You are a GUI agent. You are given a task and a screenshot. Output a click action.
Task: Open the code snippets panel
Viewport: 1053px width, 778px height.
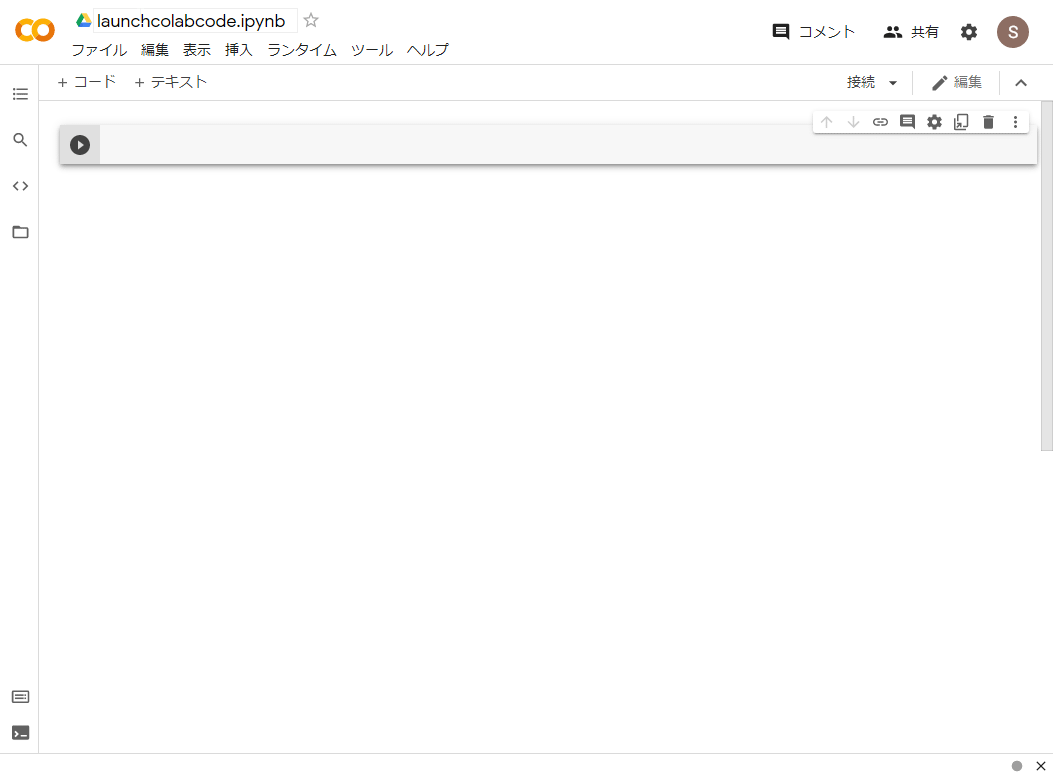click(x=20, y=185)
